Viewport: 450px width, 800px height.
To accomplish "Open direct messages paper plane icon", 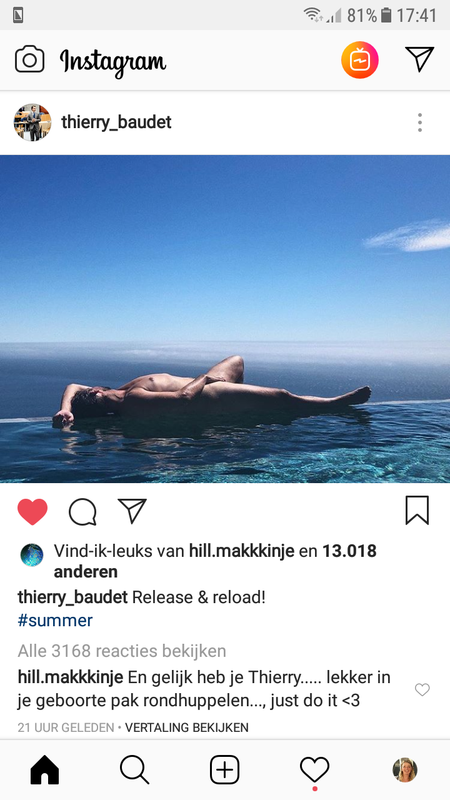I will (x=419, y=59).
